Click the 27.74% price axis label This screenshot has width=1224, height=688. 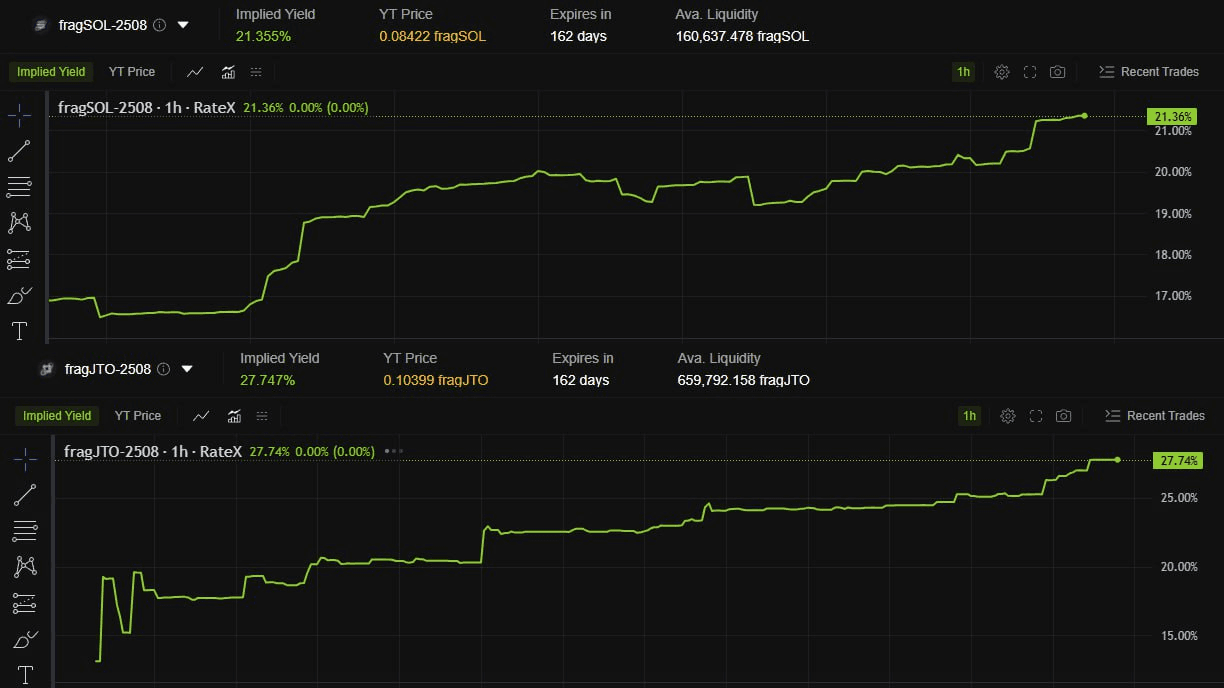click(1177, 460)
